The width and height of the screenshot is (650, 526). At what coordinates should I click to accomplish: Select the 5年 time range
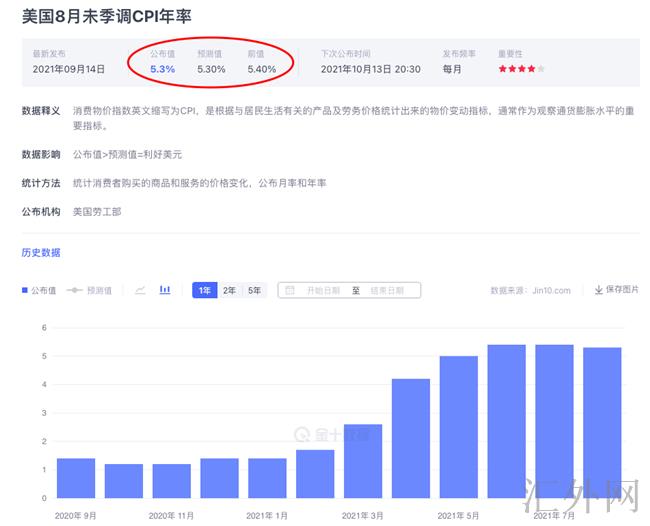click(x=254, y=290)
